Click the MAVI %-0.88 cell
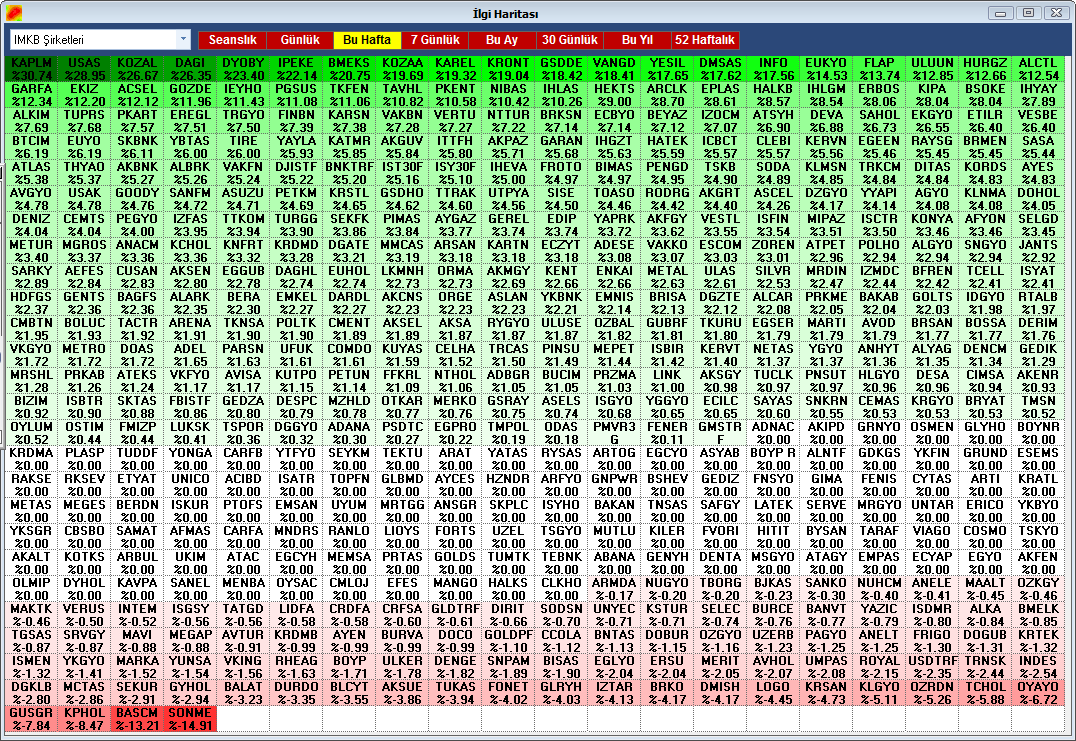Screen dimensions: 1076x741 [137, 642]
